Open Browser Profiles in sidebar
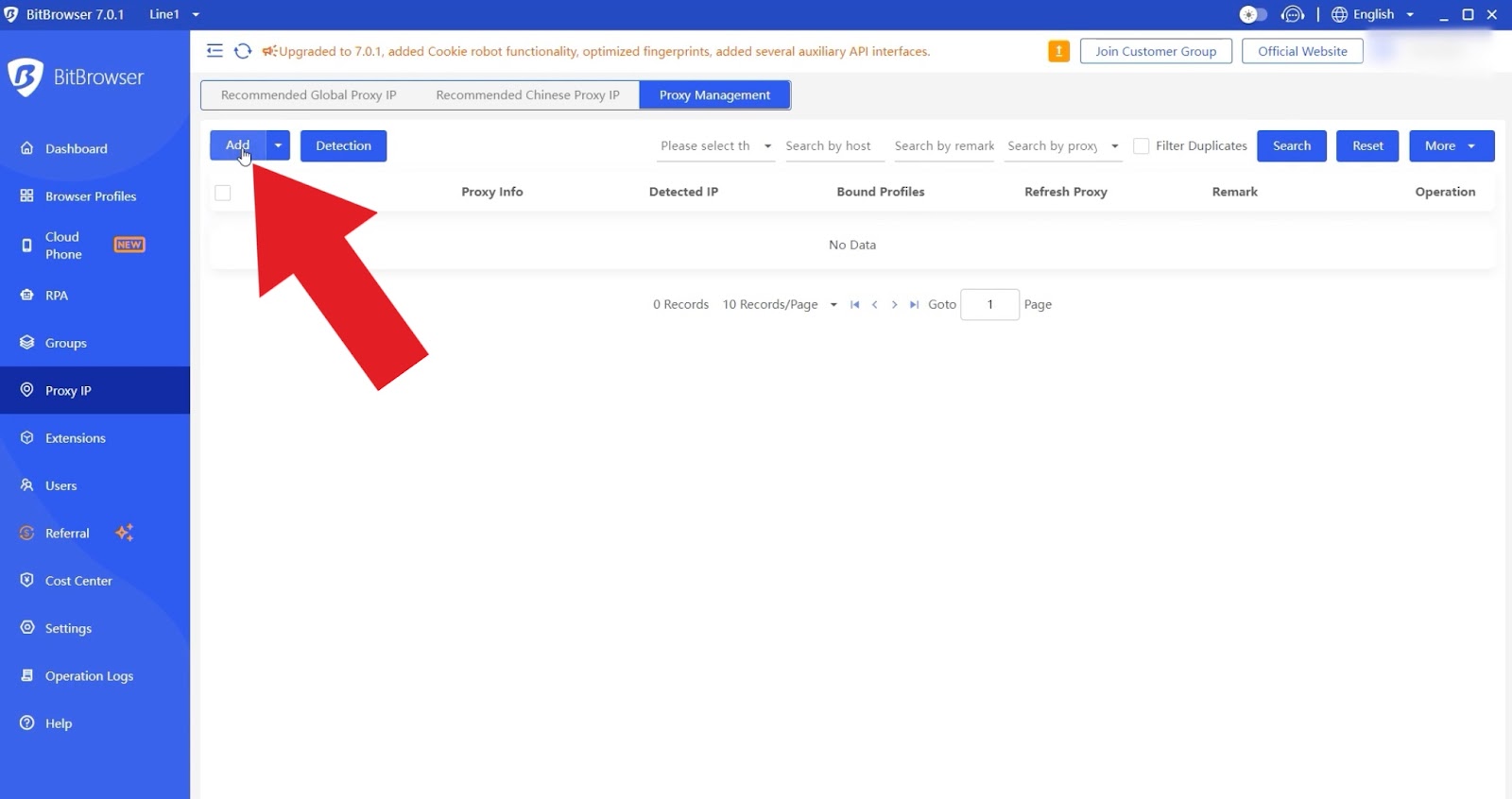The height and width of the screenshot is (799, 1512). (x=94, y=196)
